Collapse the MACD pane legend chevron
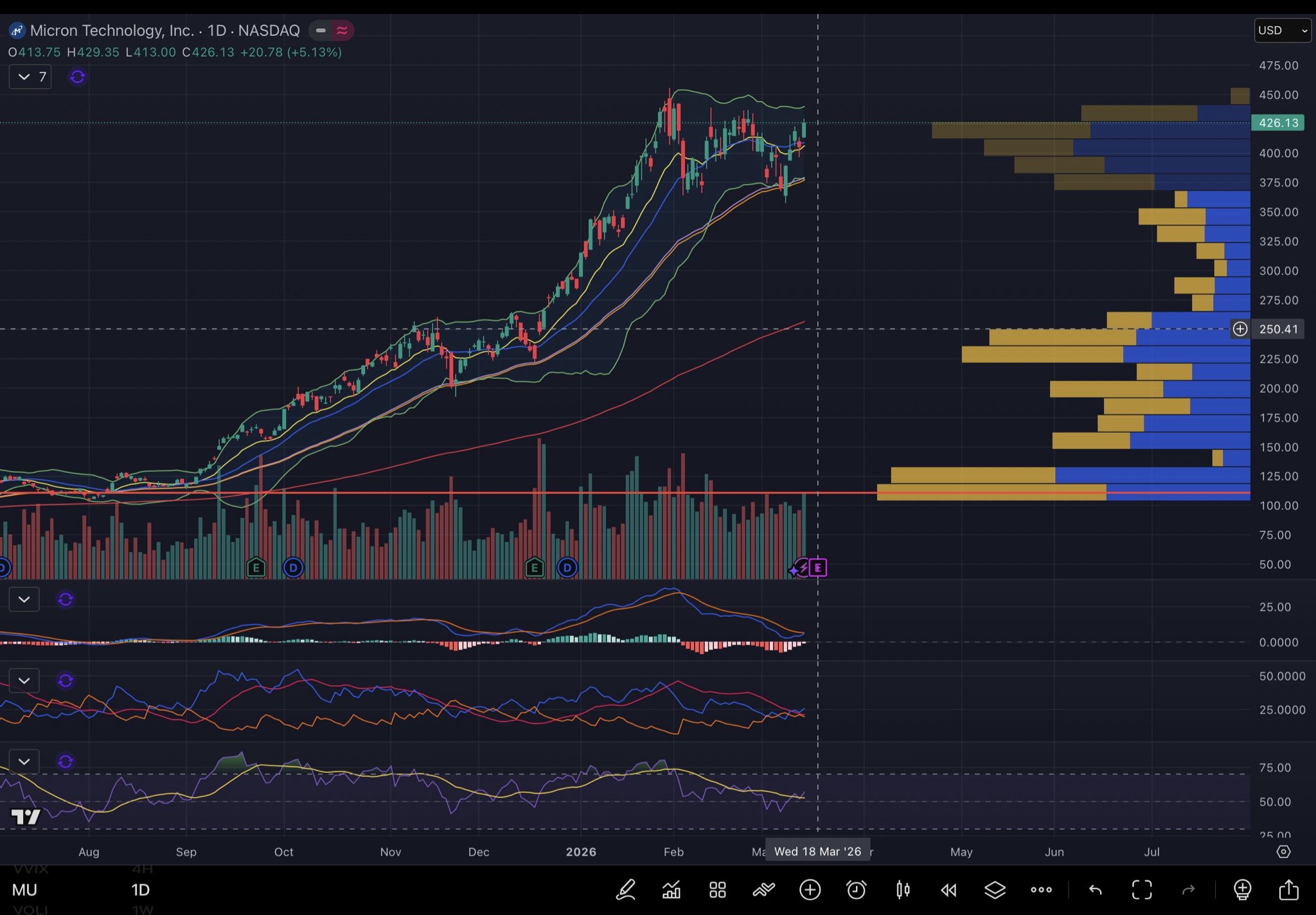The width and height of the screenshot is (1316, 915). click(24, 600)
